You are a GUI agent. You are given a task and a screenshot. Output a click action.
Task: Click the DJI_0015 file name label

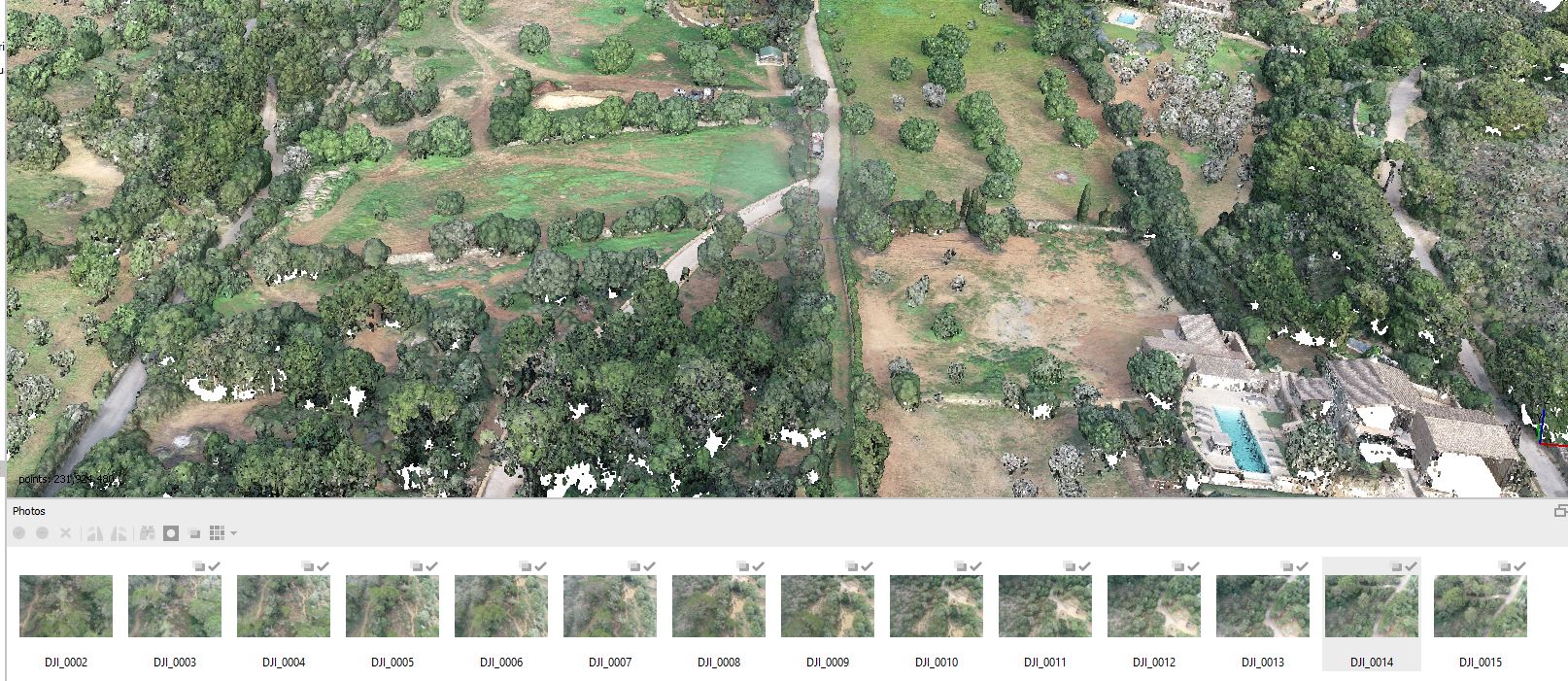point(1481,663)
